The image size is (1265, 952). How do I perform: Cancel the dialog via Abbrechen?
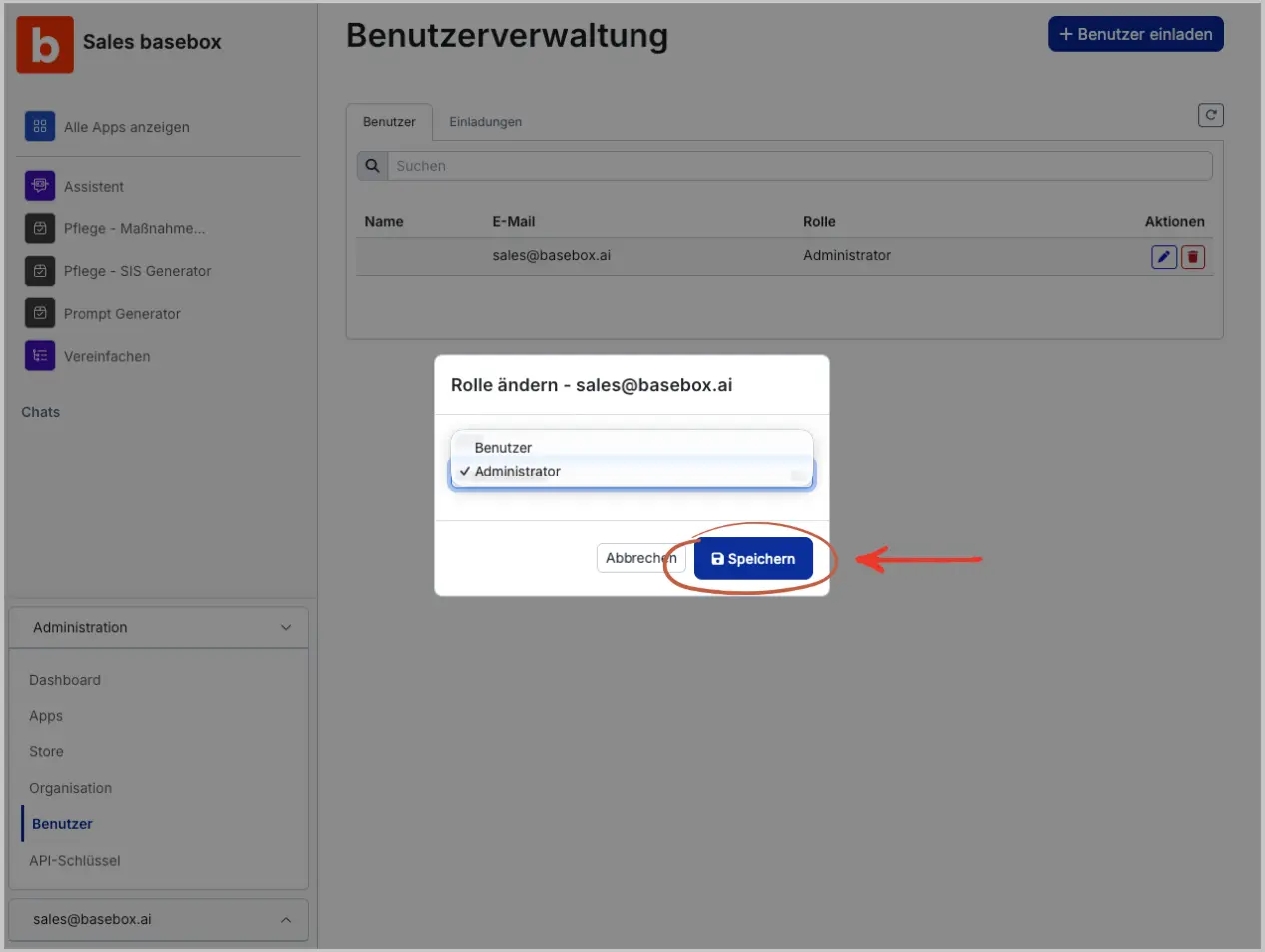coord(639,558)
